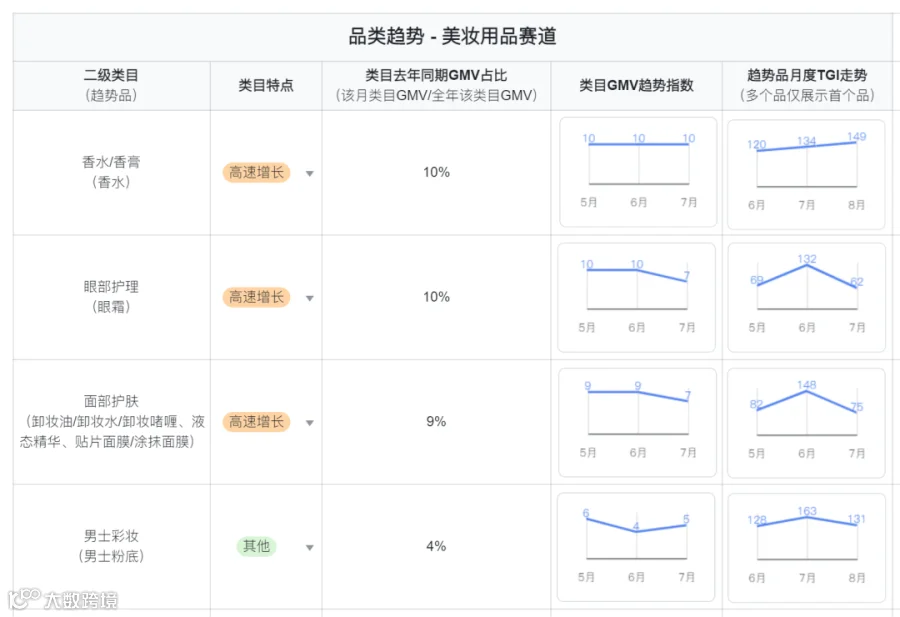Open dropdown arrow in 香水/香膏 row
This screenshot has width=900, height=617.
pyautogui.click(x=309, y=173)
